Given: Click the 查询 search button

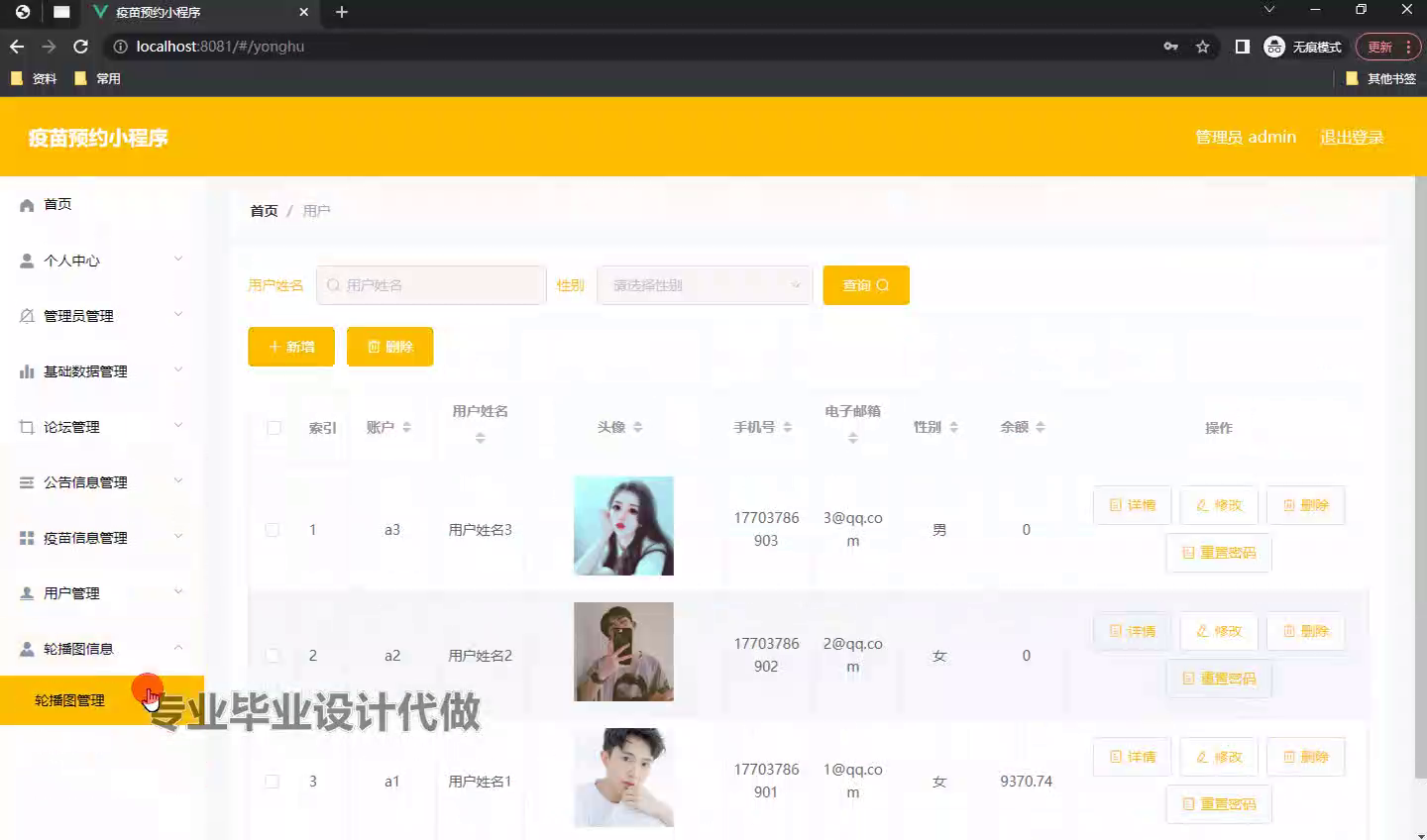Looking at the screenshot, I should [866, 285].
